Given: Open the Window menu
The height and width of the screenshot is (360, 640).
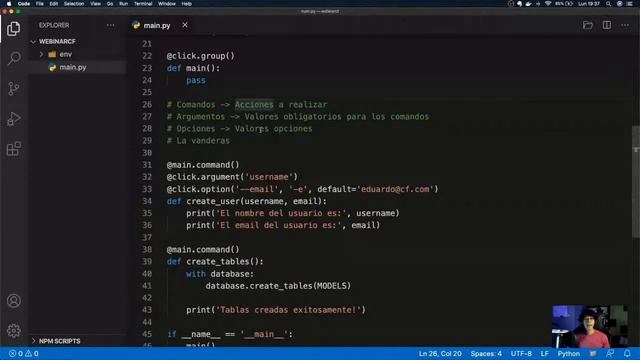Looking at the screenshot, I should (x=167, y=4).
